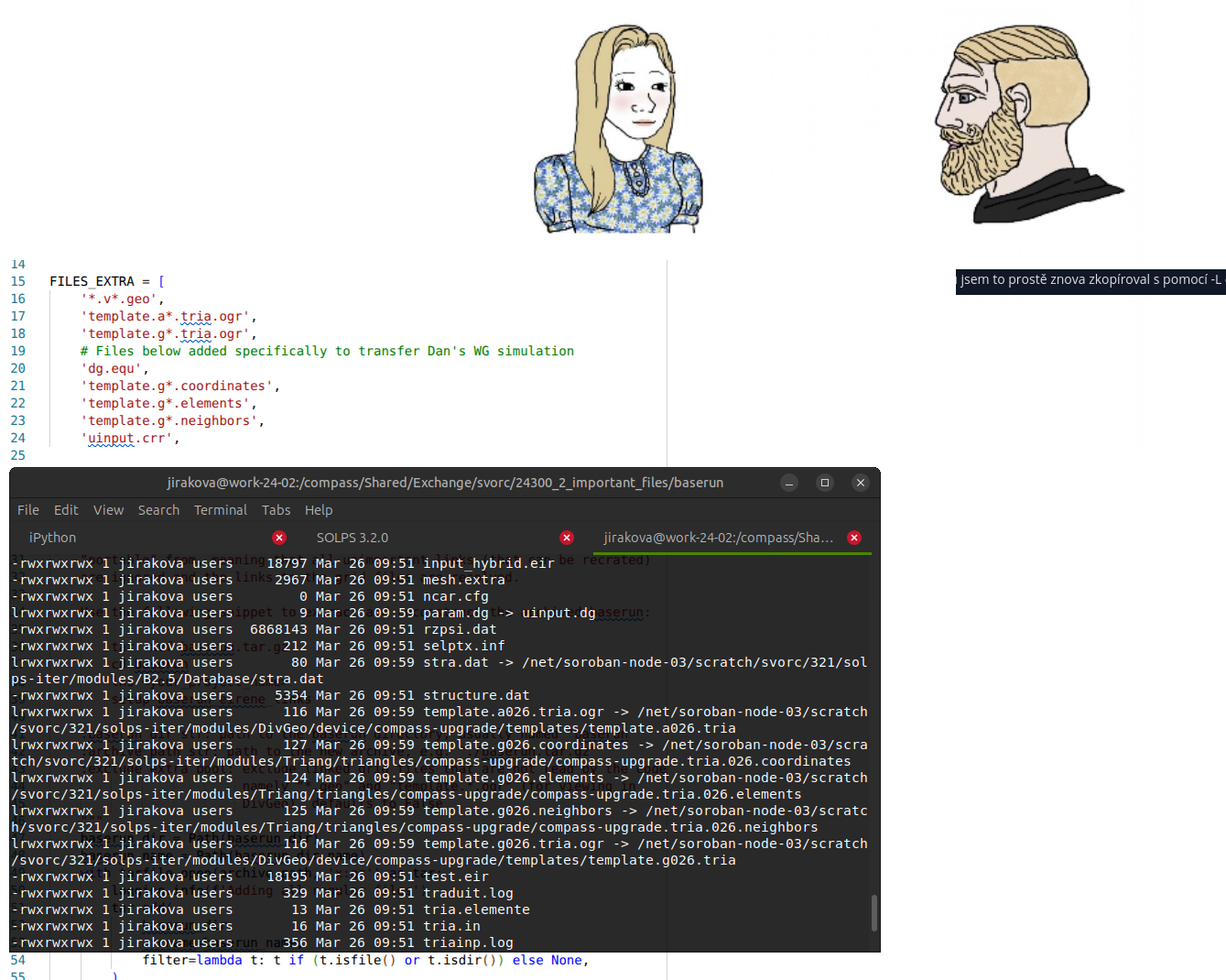Click 'input_hybrid.eir' in the terminal listing

pos(489,563)
